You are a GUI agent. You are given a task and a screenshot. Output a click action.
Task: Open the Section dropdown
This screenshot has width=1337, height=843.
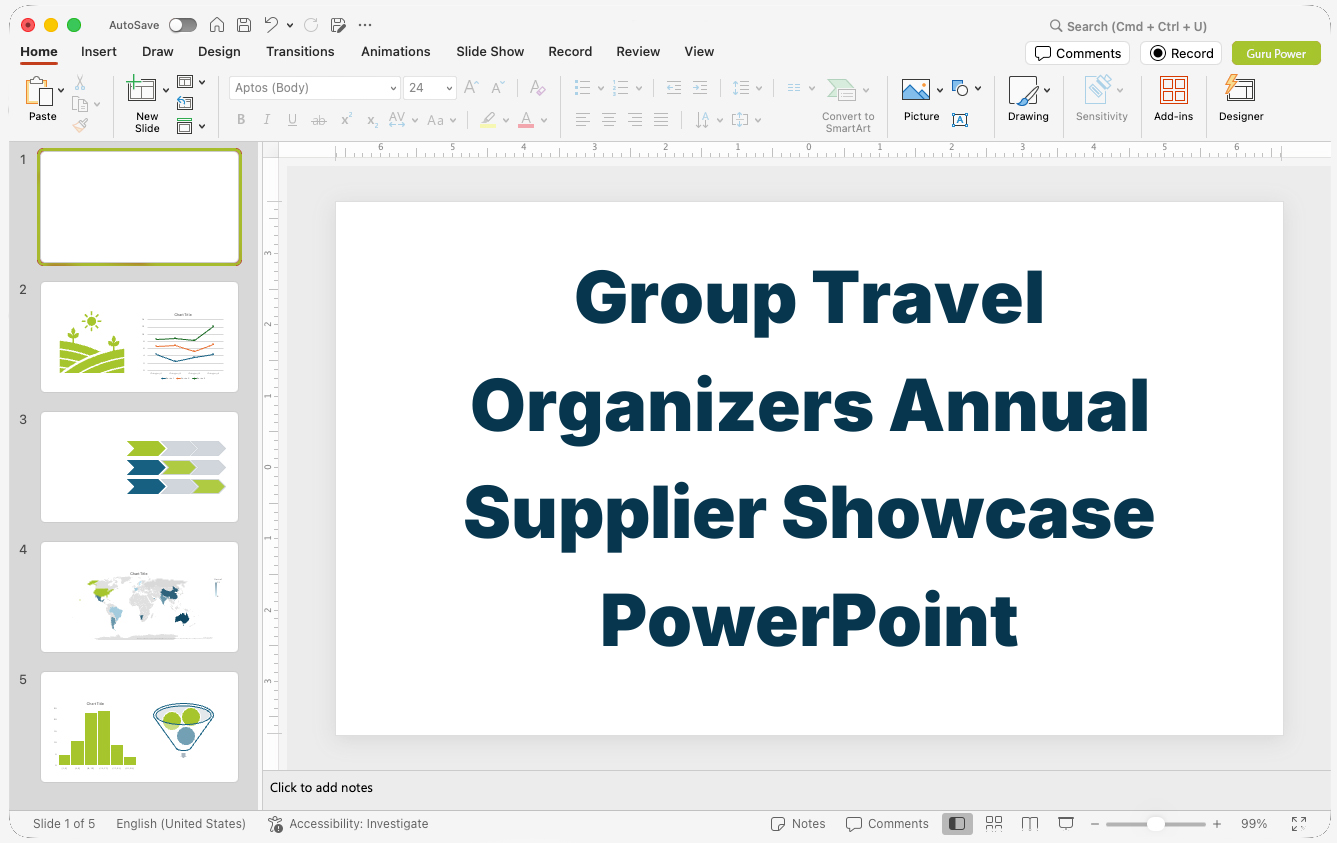(x=191, y=126)
